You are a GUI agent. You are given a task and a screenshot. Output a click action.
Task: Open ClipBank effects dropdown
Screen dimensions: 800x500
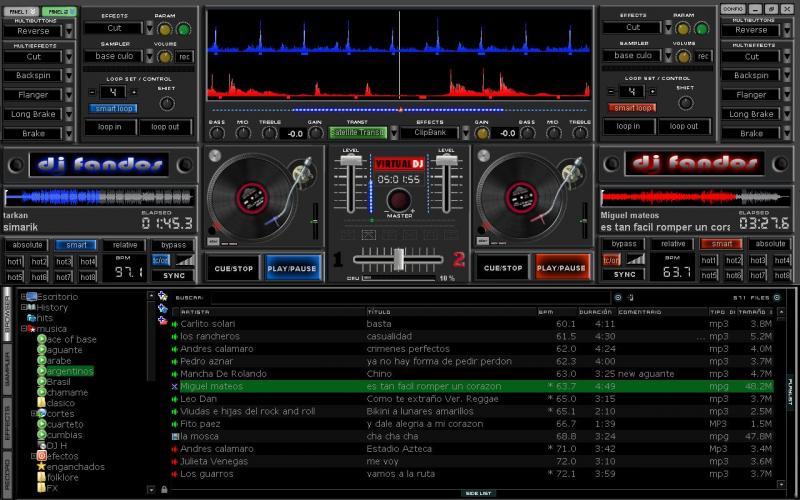(x=465, y=133)
